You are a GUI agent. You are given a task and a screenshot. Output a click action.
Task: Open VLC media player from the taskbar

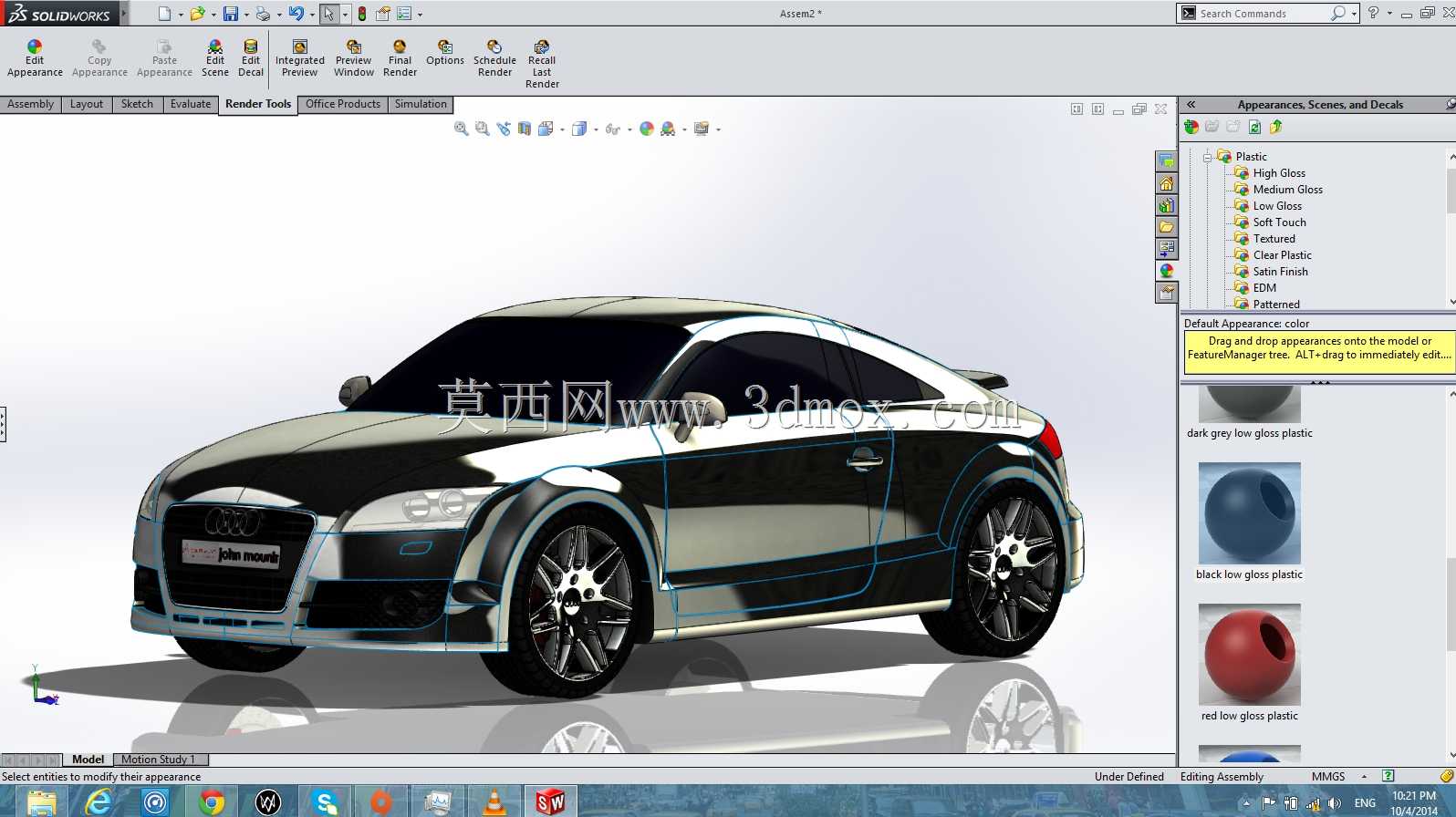coord(494,801)
